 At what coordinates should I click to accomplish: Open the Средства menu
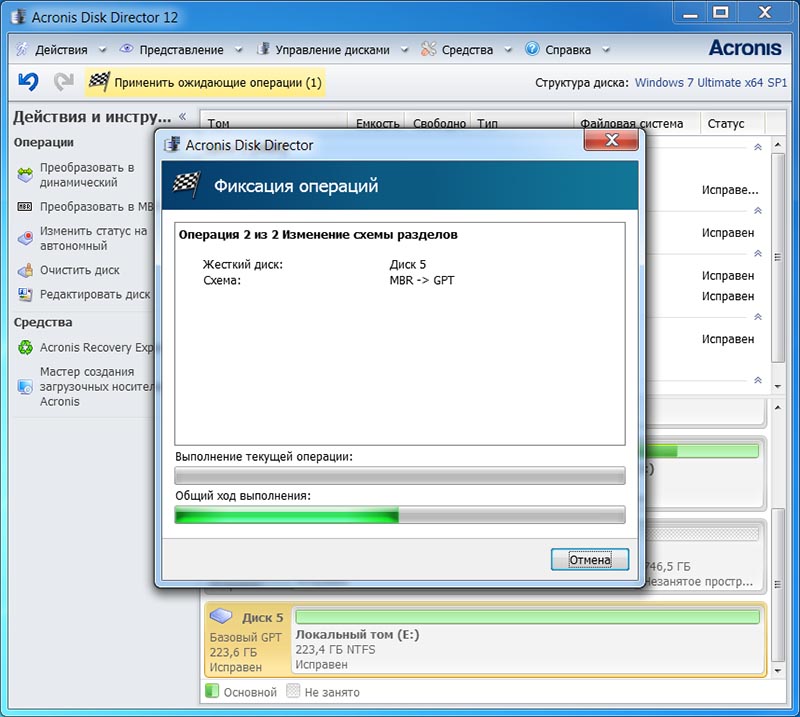click(467, 50)
